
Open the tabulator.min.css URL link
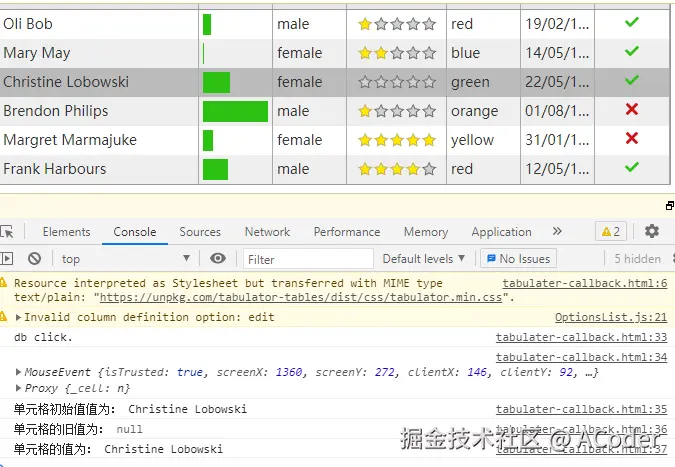click(x=301, y=297)
